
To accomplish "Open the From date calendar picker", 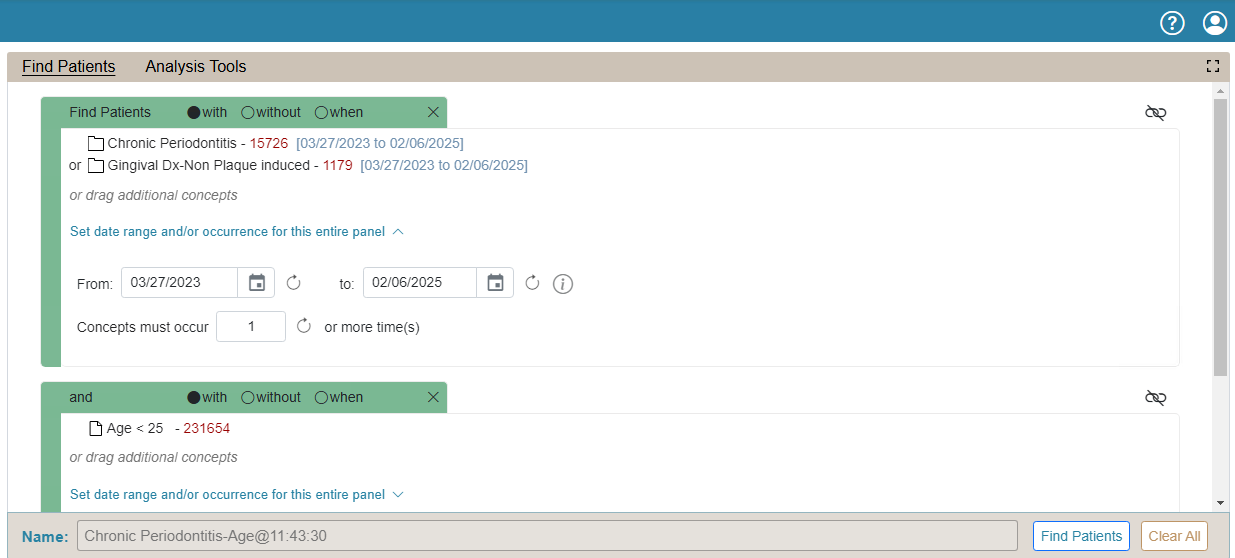I will (256, 283).
